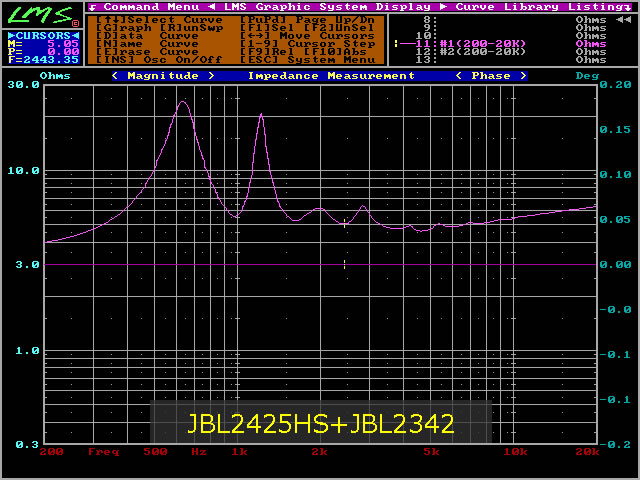Select curve entry 12: #2(200-20K)
The width and height of the screenshot is (640, 480).
click(x=471, y=52)
